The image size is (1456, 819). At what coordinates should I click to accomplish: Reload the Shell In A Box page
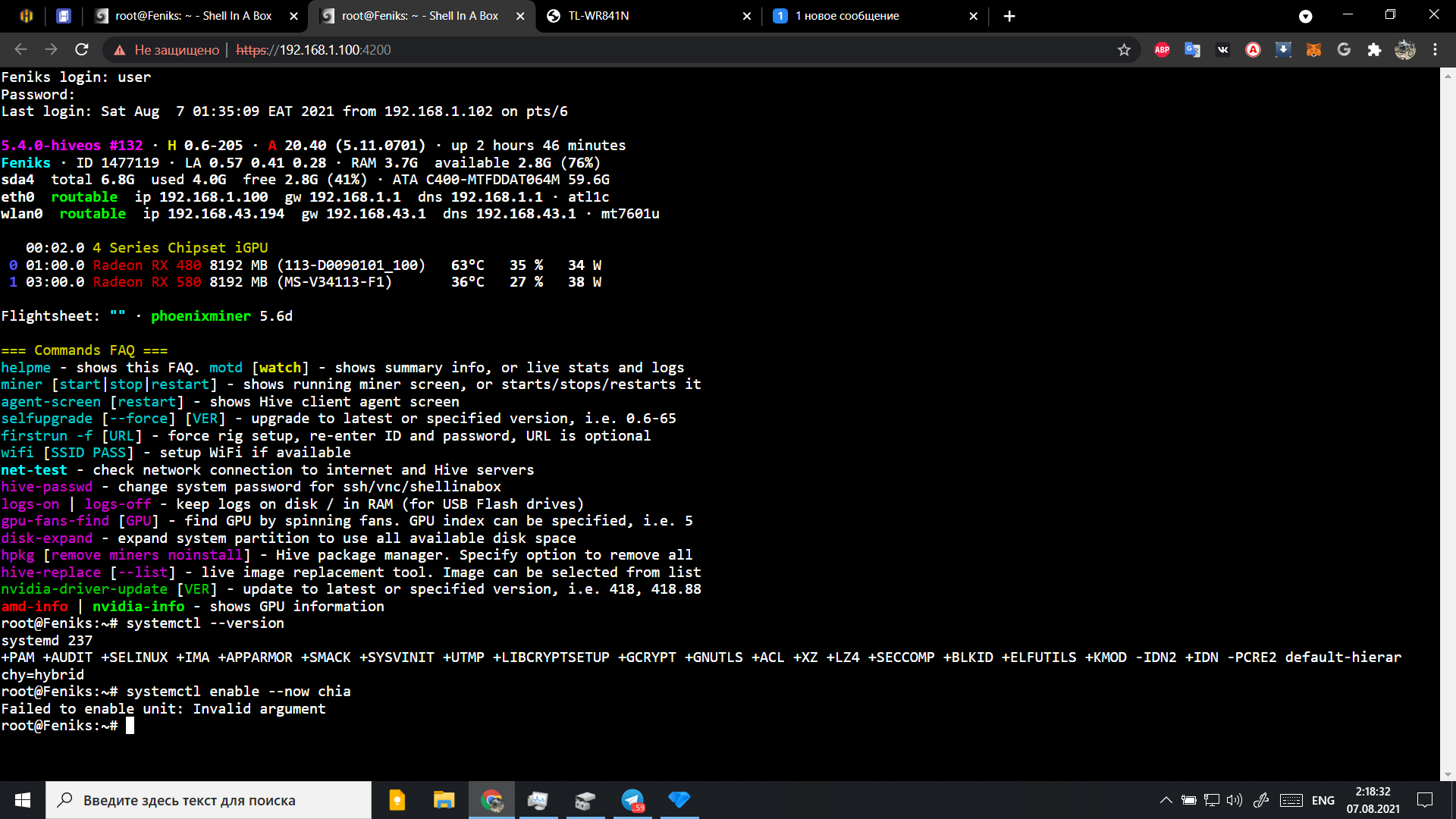82,50
